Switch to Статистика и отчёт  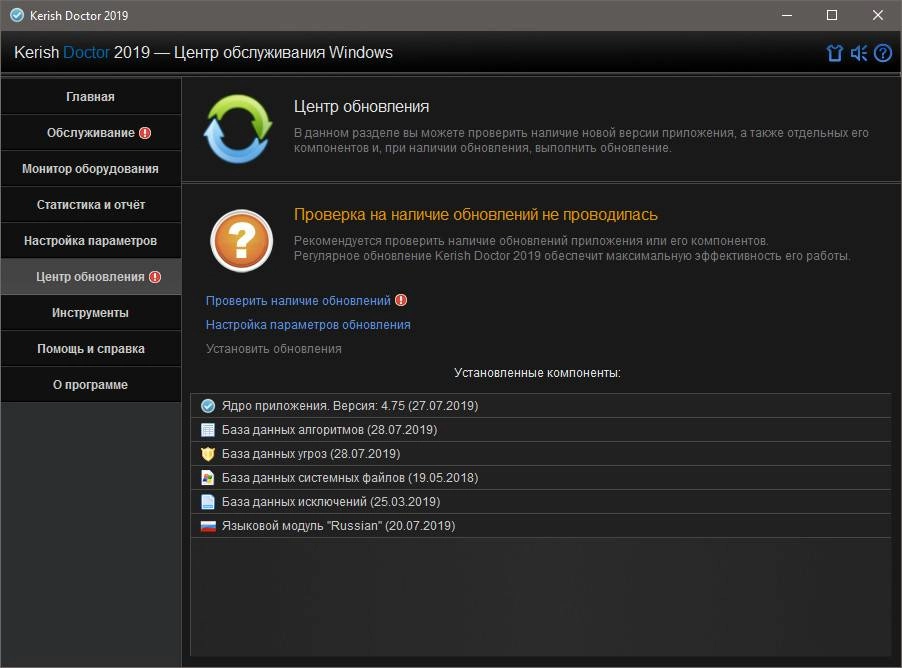91,205
